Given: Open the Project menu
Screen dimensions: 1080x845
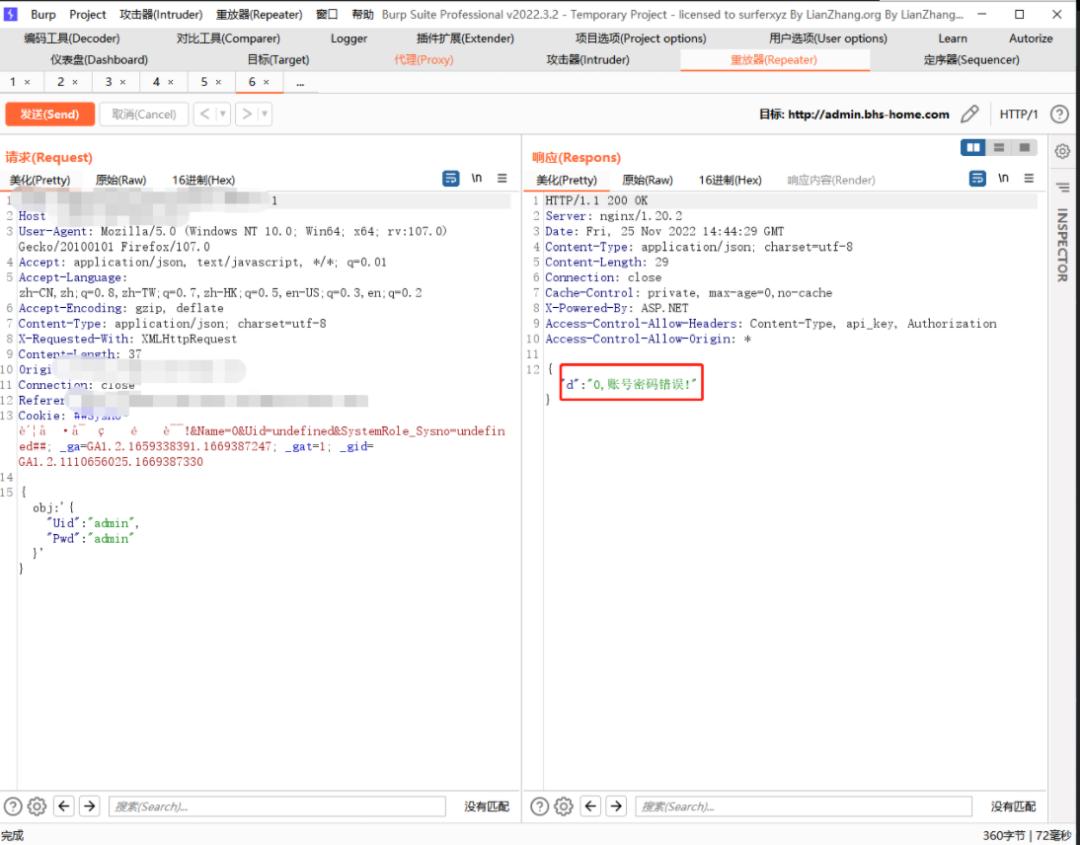Looking at the screenshot, I should coord(87,14).
